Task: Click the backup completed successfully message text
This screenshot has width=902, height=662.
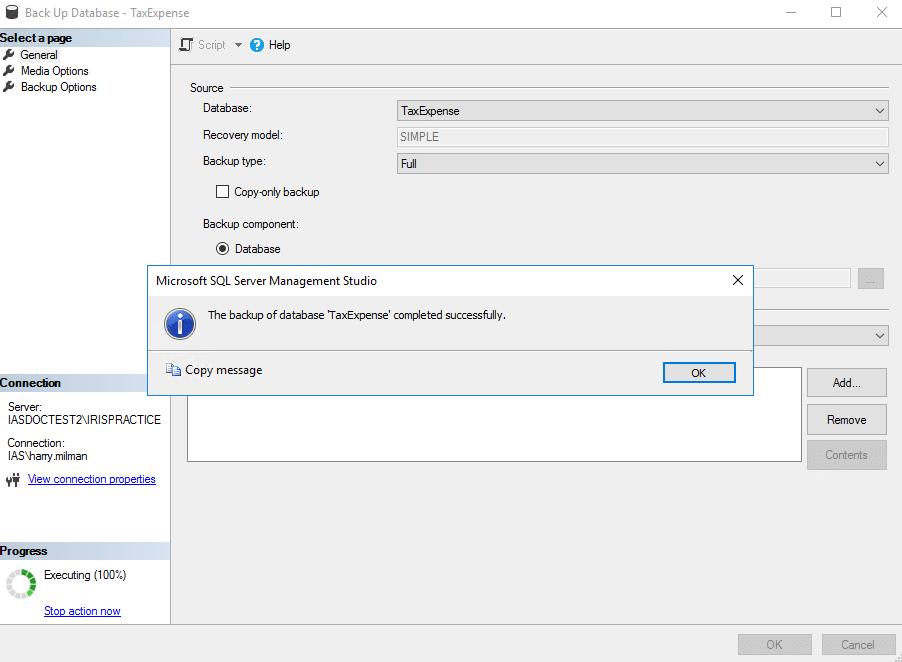Action: pos(357,315)
